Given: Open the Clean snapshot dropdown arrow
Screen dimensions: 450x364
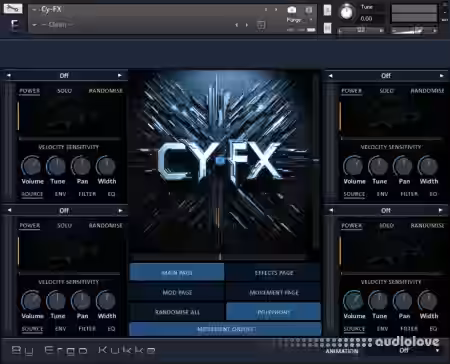Looking at the screenshot, I should [x=35, y=25].
